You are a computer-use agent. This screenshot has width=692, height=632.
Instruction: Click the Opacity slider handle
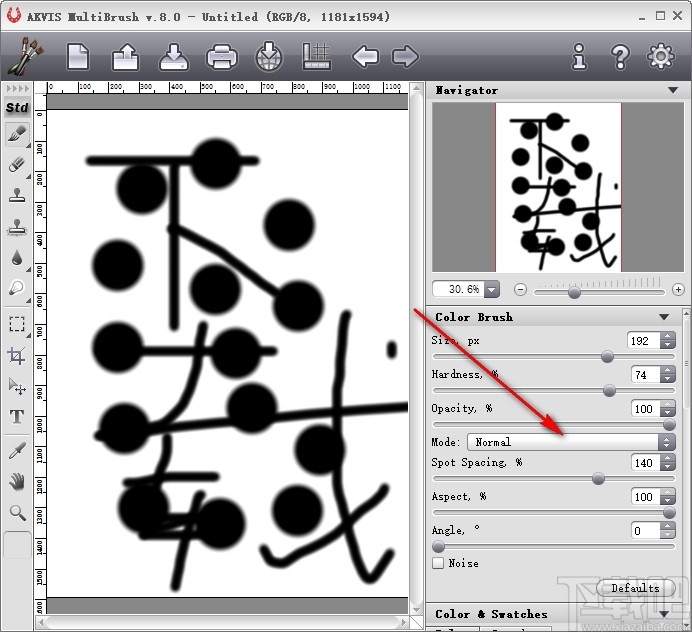pyautogui.click(x=669, y=425)
